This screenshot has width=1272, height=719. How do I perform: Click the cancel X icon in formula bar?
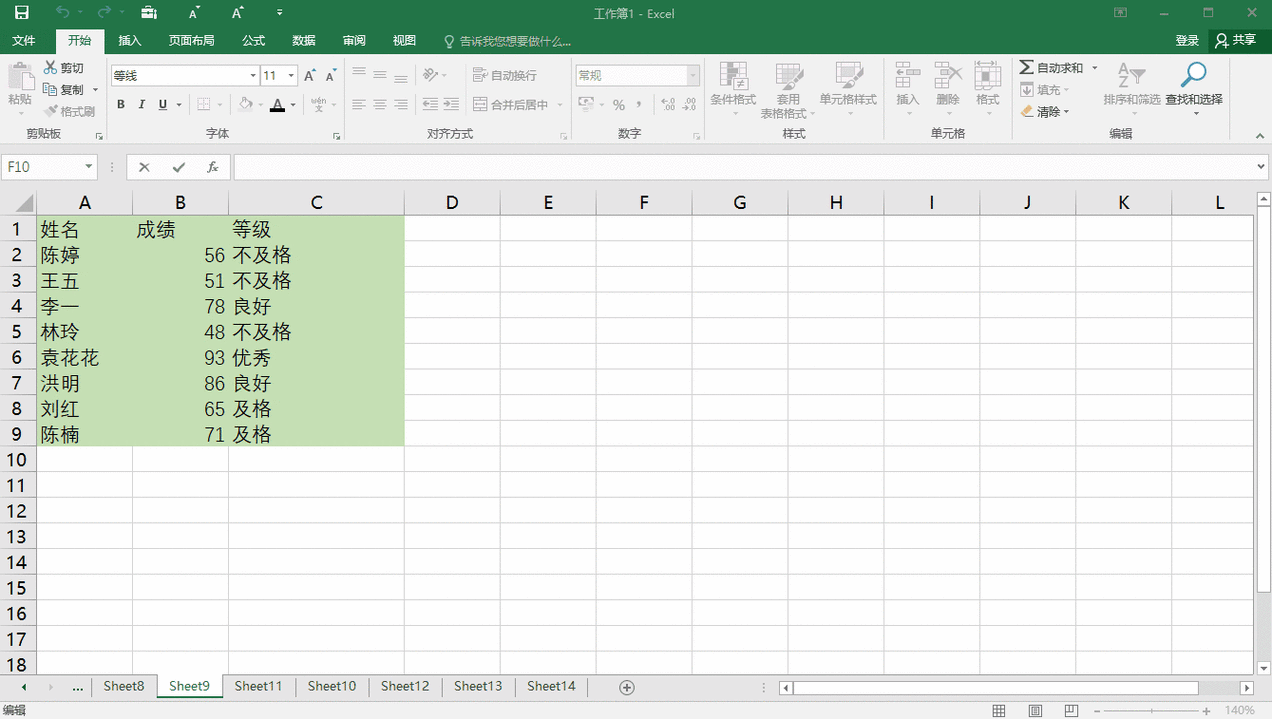pos(144,167)
